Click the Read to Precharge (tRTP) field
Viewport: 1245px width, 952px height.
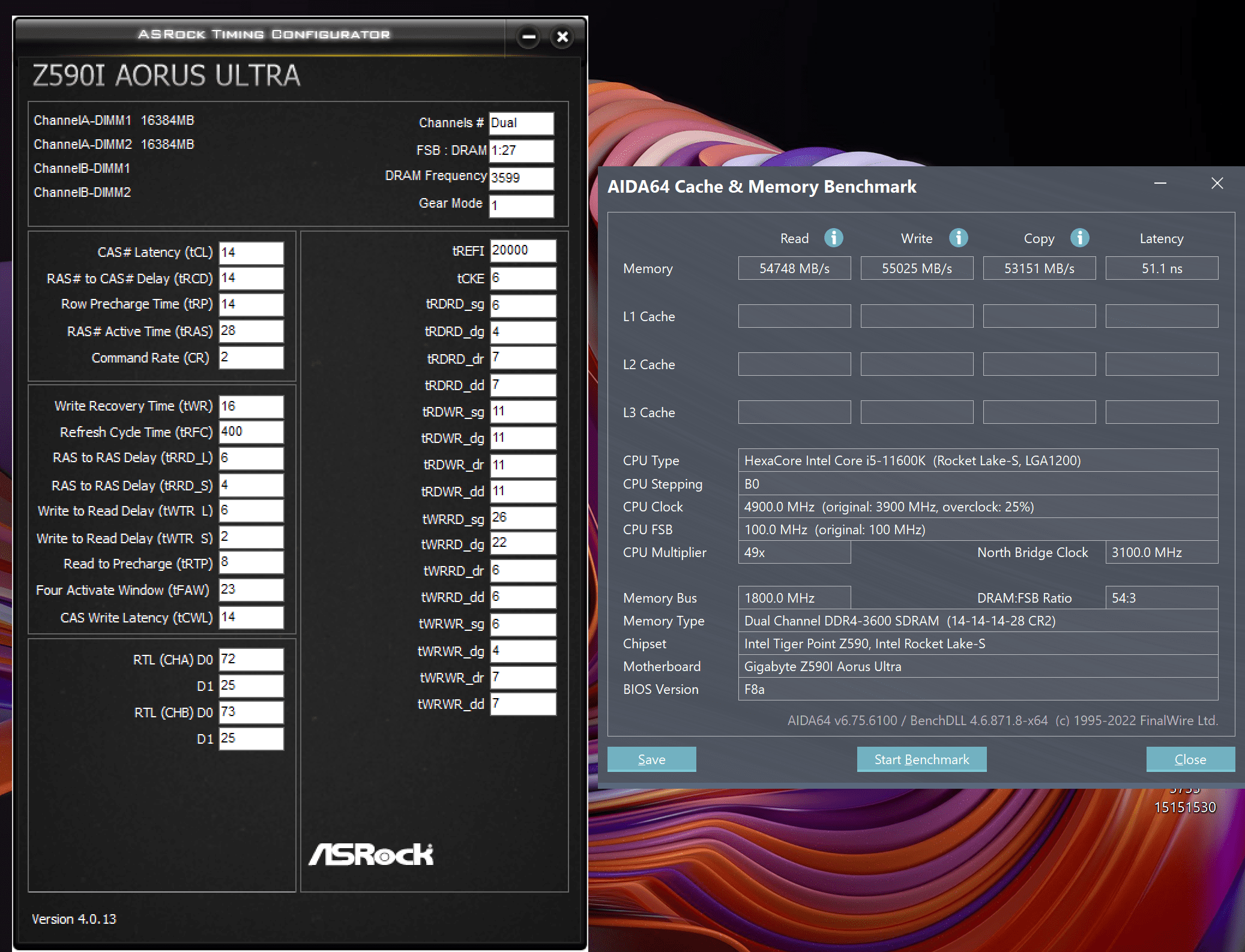pyautogui.click(x=251, y=563)
